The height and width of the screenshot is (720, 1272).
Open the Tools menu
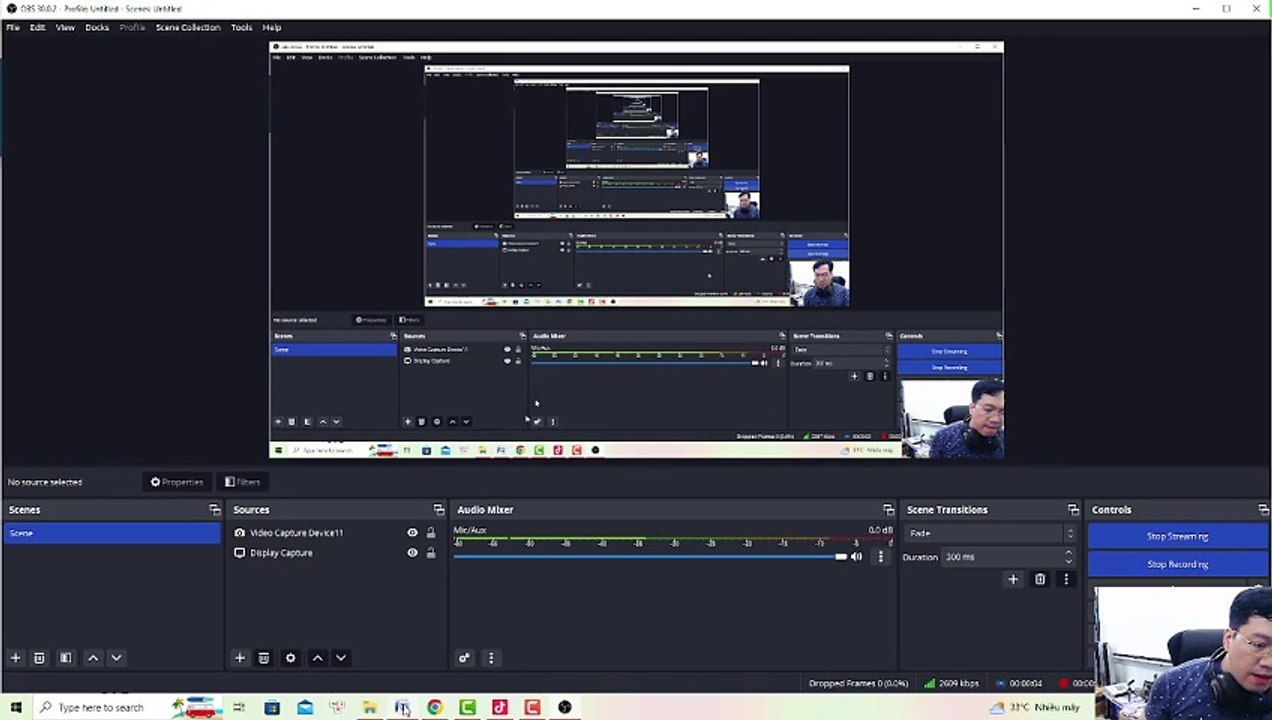[x=241, y=27]
